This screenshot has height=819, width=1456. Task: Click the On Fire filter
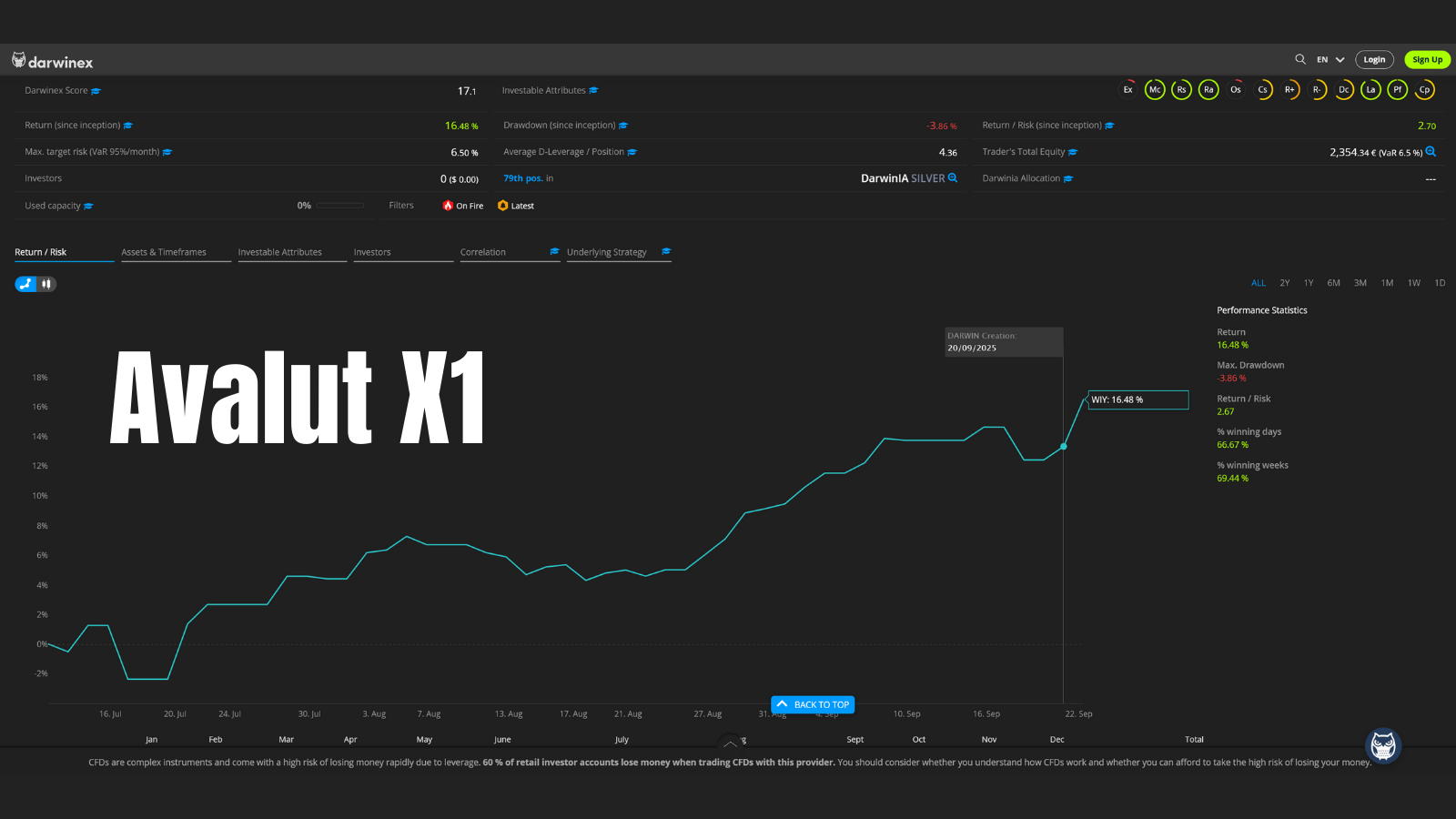pos(463,206)
